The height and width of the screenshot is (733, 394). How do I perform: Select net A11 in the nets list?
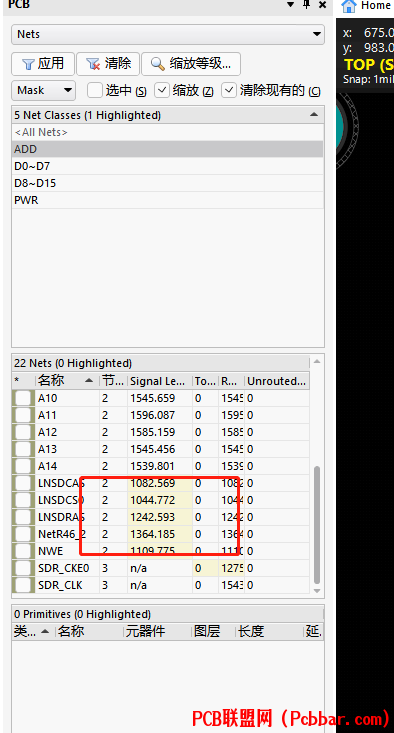point(160,415)
